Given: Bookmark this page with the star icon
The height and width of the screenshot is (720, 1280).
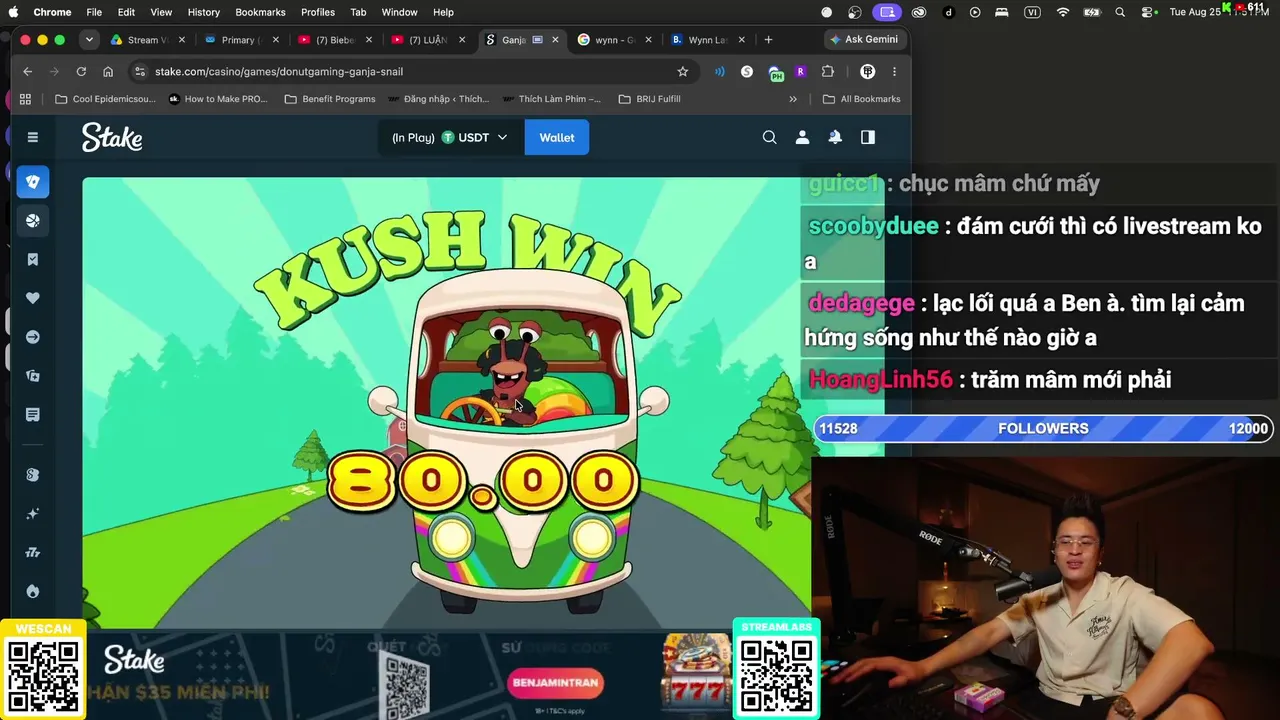Looking at the screenshot, I should 683,72.
